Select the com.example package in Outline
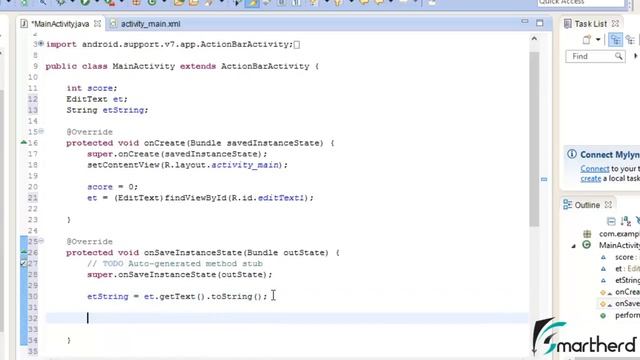 coord(619,234)
